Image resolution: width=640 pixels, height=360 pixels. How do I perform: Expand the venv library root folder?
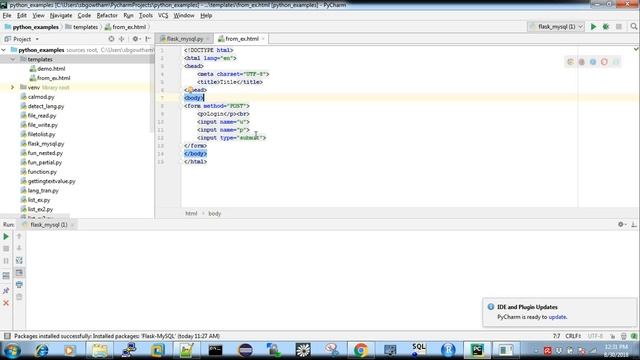13,87
